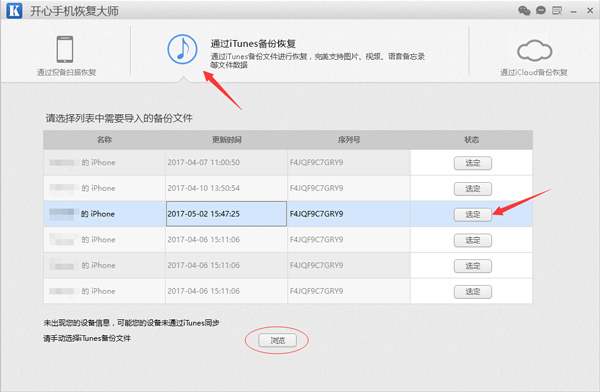Click the 请手动选择iTunes备份文件 hint text

[87, 338]
